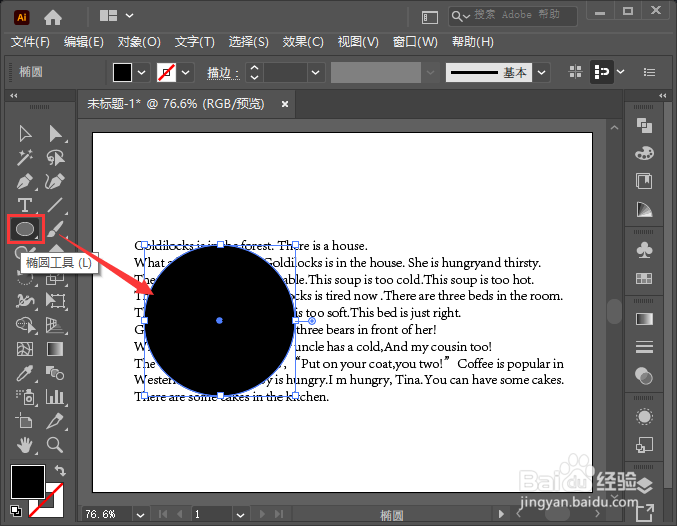Go to the Illustrator home screen

53,17
